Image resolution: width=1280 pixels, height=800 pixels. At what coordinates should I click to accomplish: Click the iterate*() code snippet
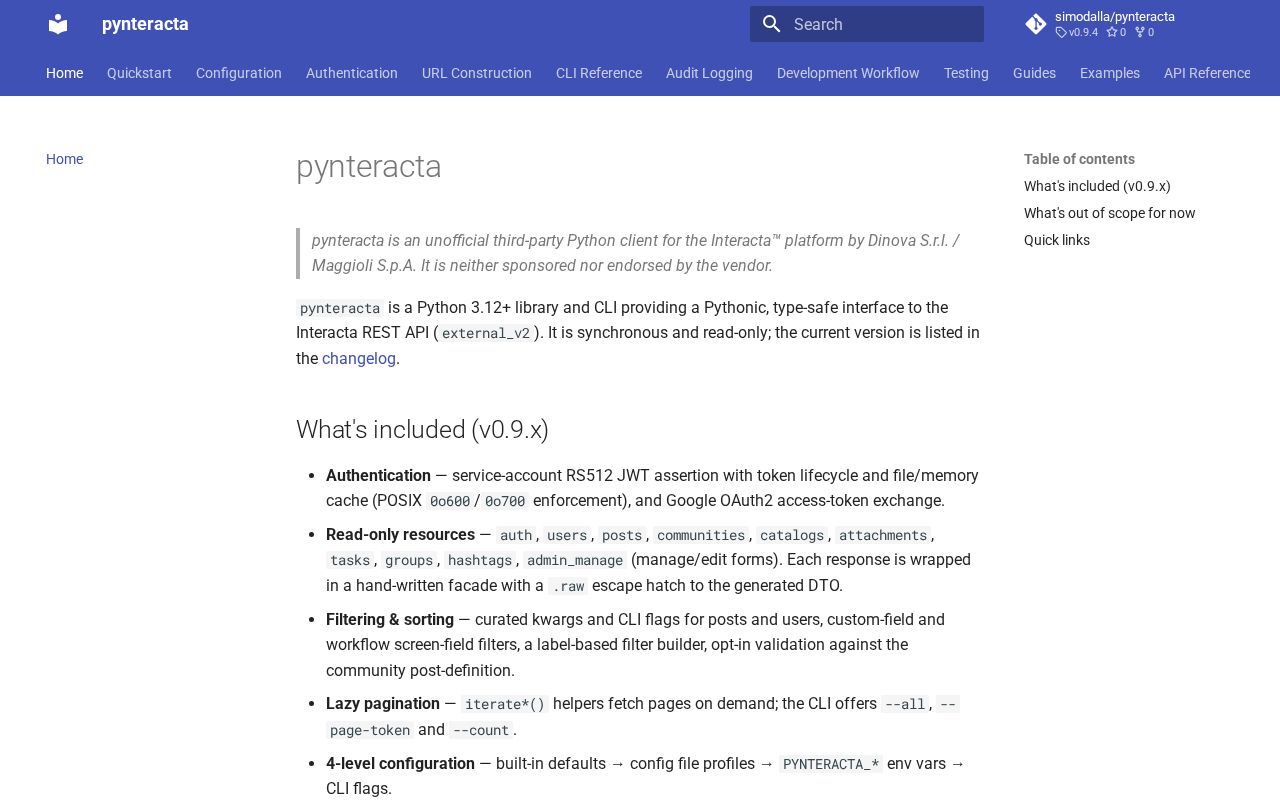[505, 704]
